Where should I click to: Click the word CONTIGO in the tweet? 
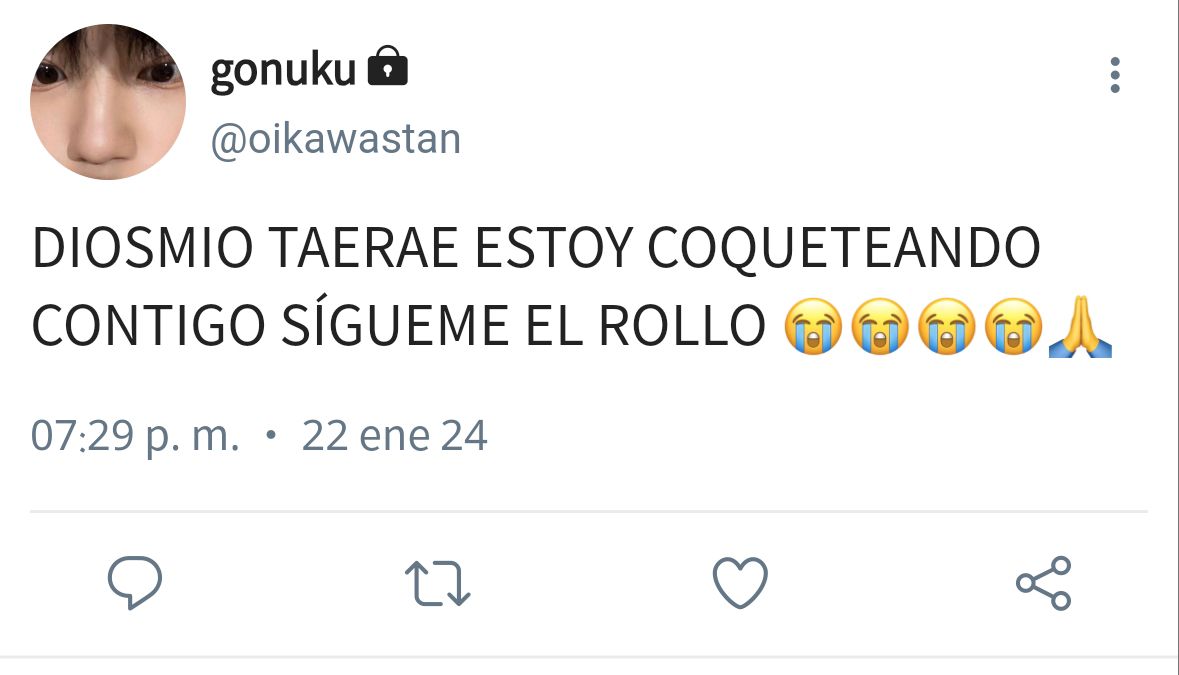coord(148,326)
